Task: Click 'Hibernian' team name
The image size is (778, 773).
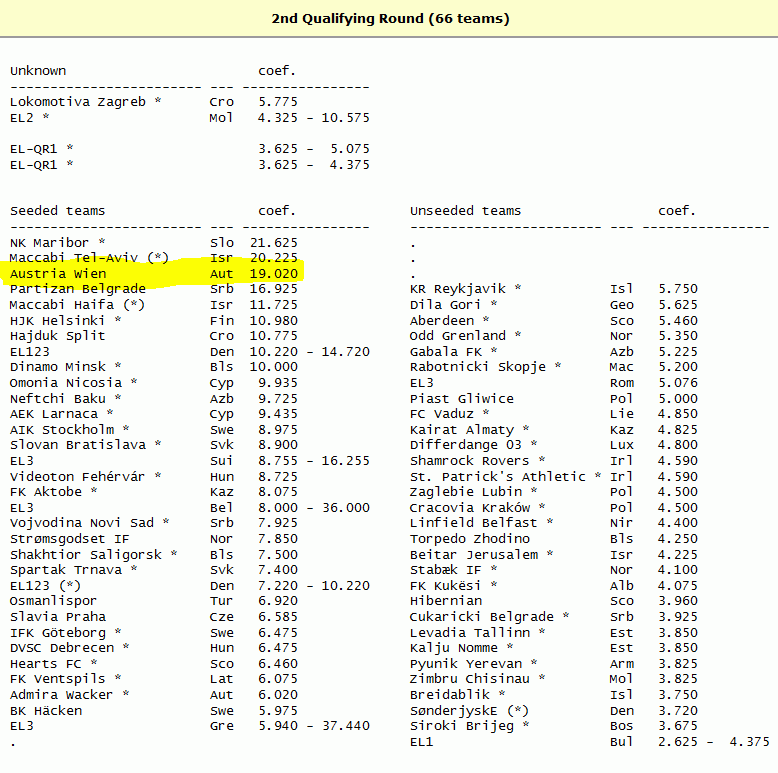Action: [x=446, y=601]
